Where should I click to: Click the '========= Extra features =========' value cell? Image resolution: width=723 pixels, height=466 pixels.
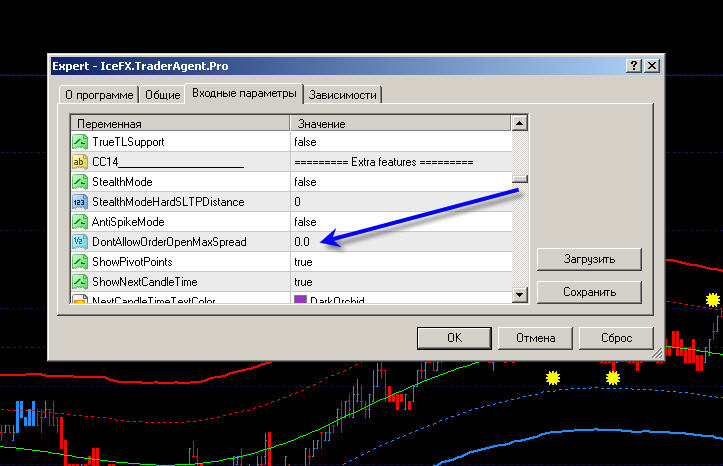(401, 162)
